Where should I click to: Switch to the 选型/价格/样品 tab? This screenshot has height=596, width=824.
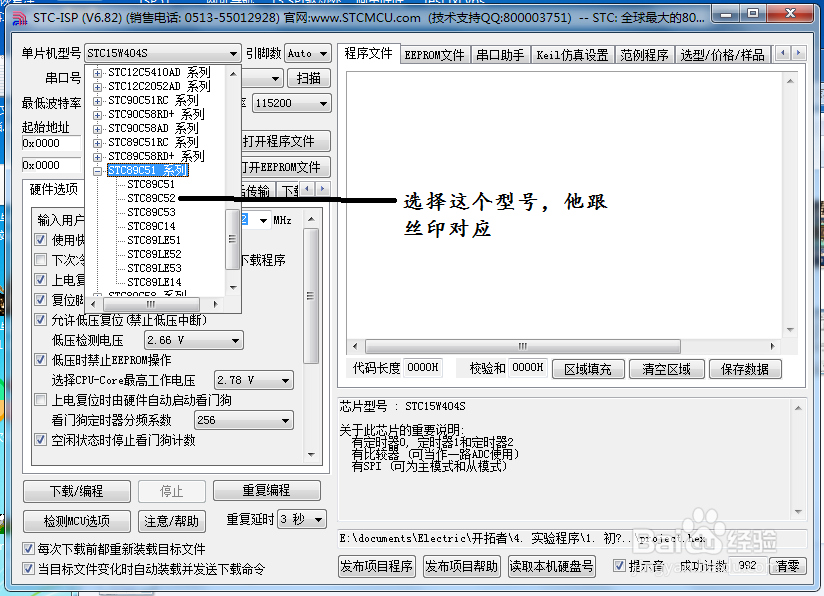pyautogui.click(x=723, y=55)
